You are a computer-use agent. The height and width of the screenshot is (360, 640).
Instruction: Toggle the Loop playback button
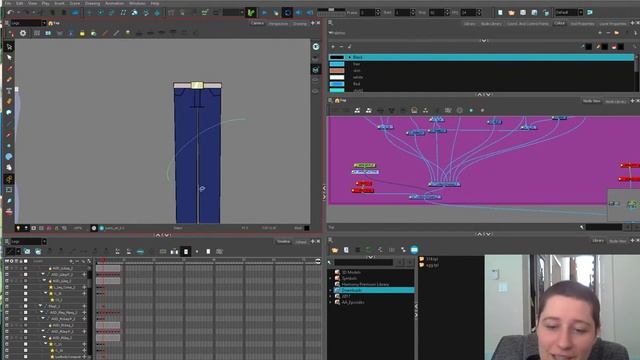tap(287, 13)
